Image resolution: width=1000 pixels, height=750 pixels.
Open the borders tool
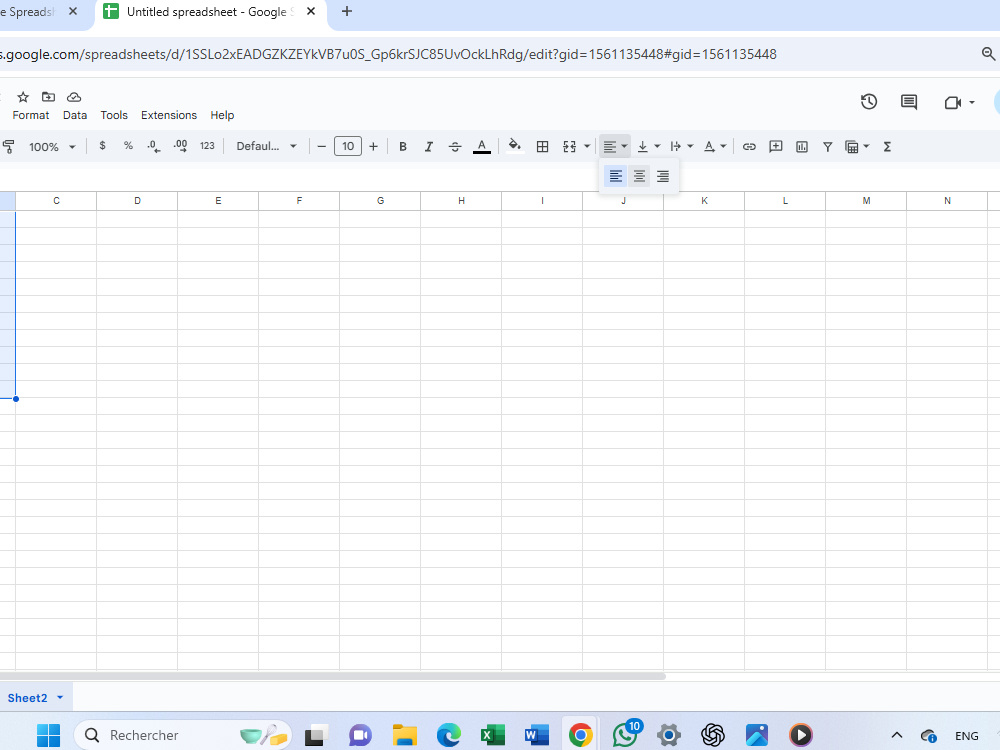click(542, 147)
